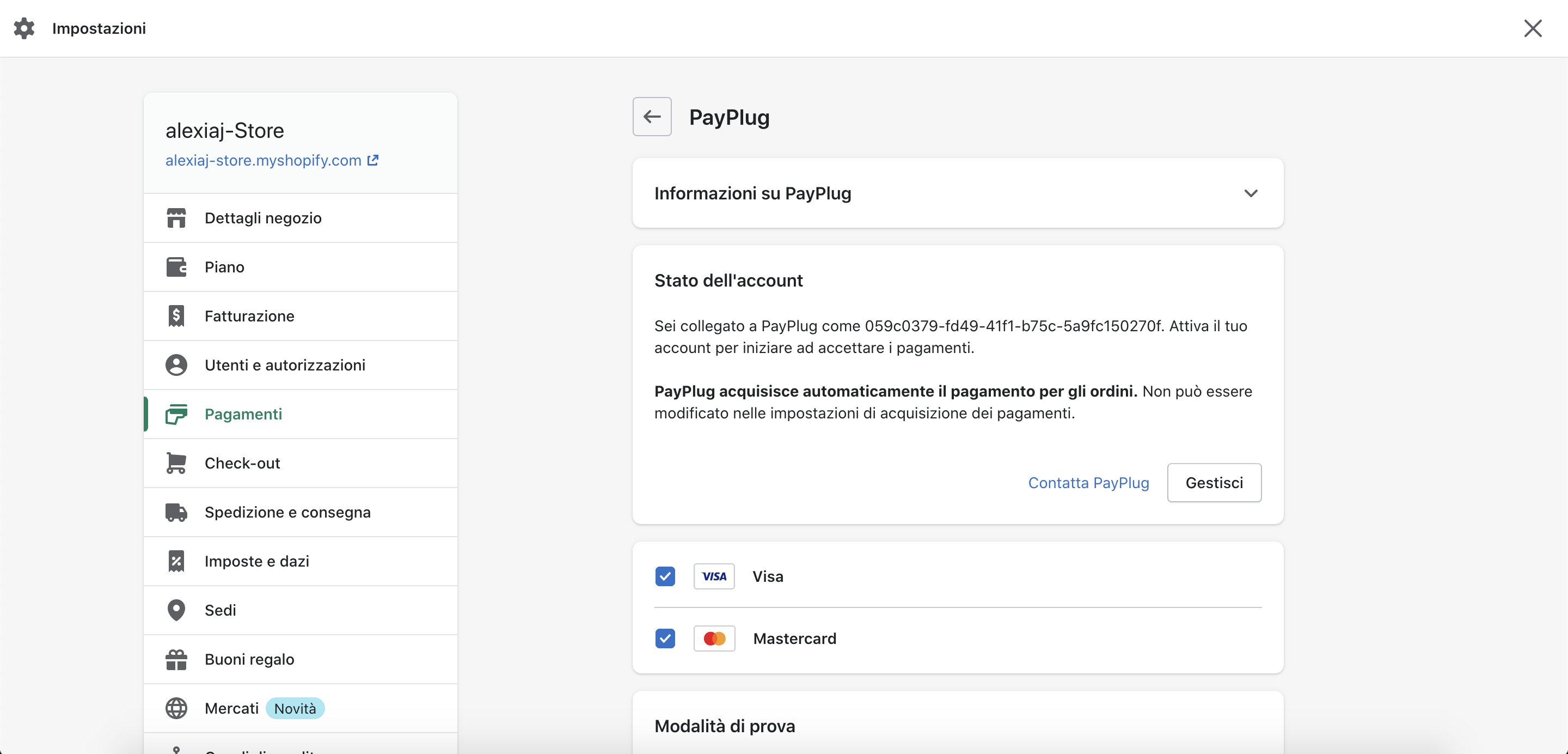1568x754 pixels.
Task: Open the Sedi sidebar item
Action: (x=301, y=610)
